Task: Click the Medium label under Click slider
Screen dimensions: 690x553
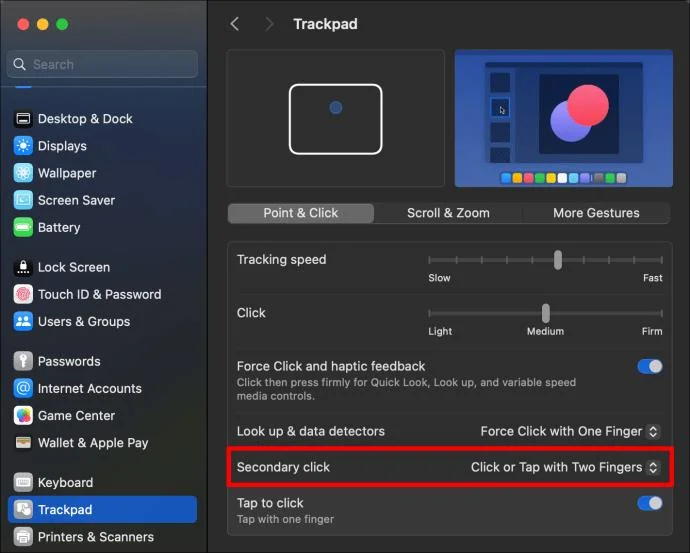Action: point(545,331)
